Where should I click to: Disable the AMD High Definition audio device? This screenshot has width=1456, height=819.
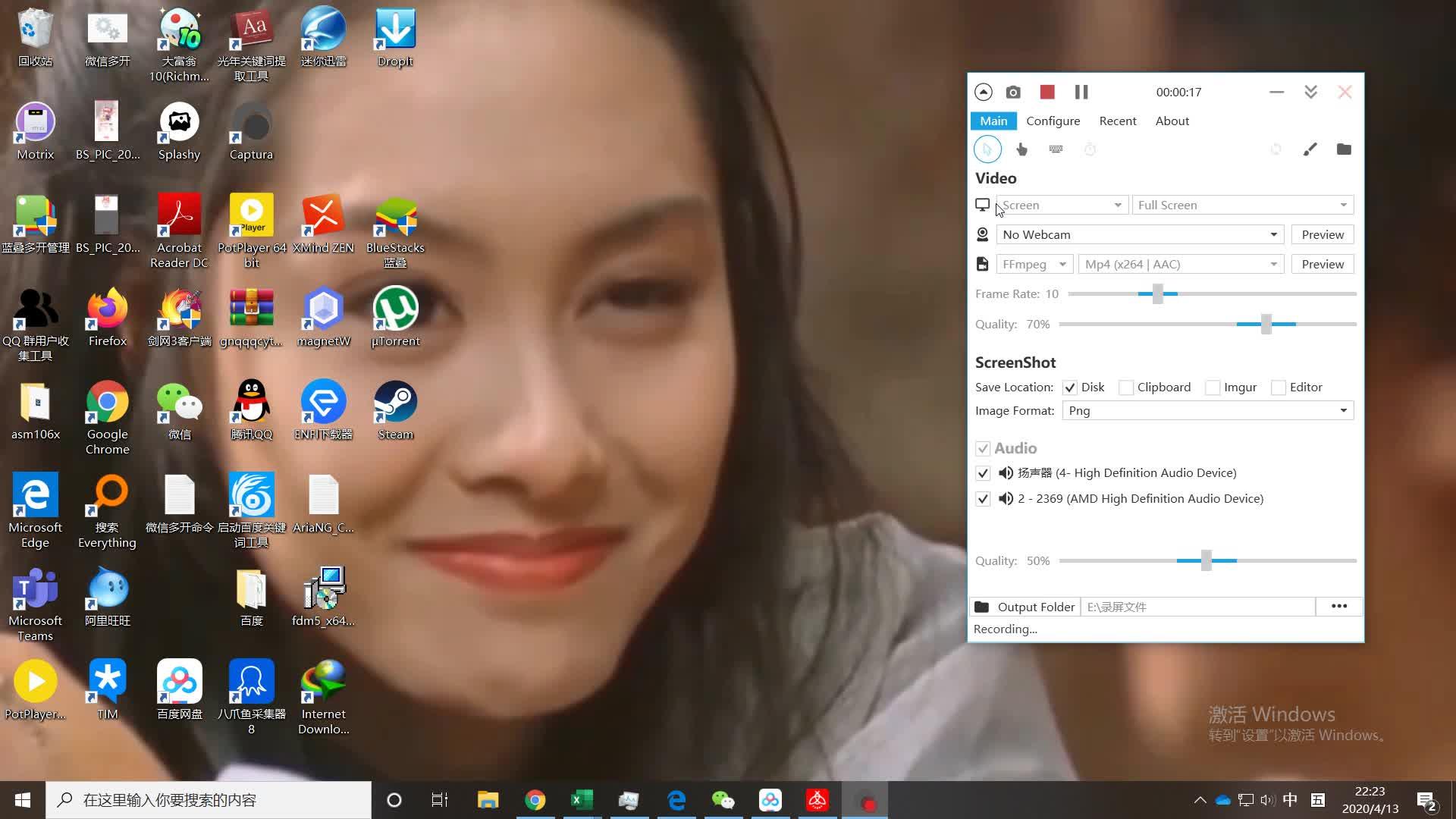pos(983,498)
